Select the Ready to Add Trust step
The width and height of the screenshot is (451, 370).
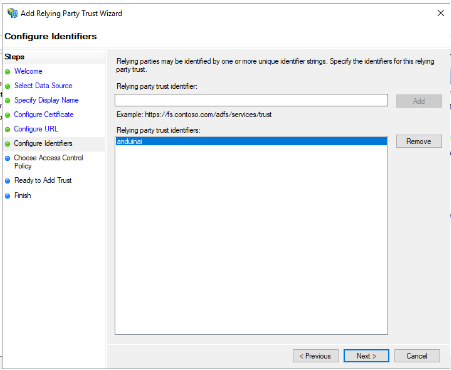coord(43,180)
